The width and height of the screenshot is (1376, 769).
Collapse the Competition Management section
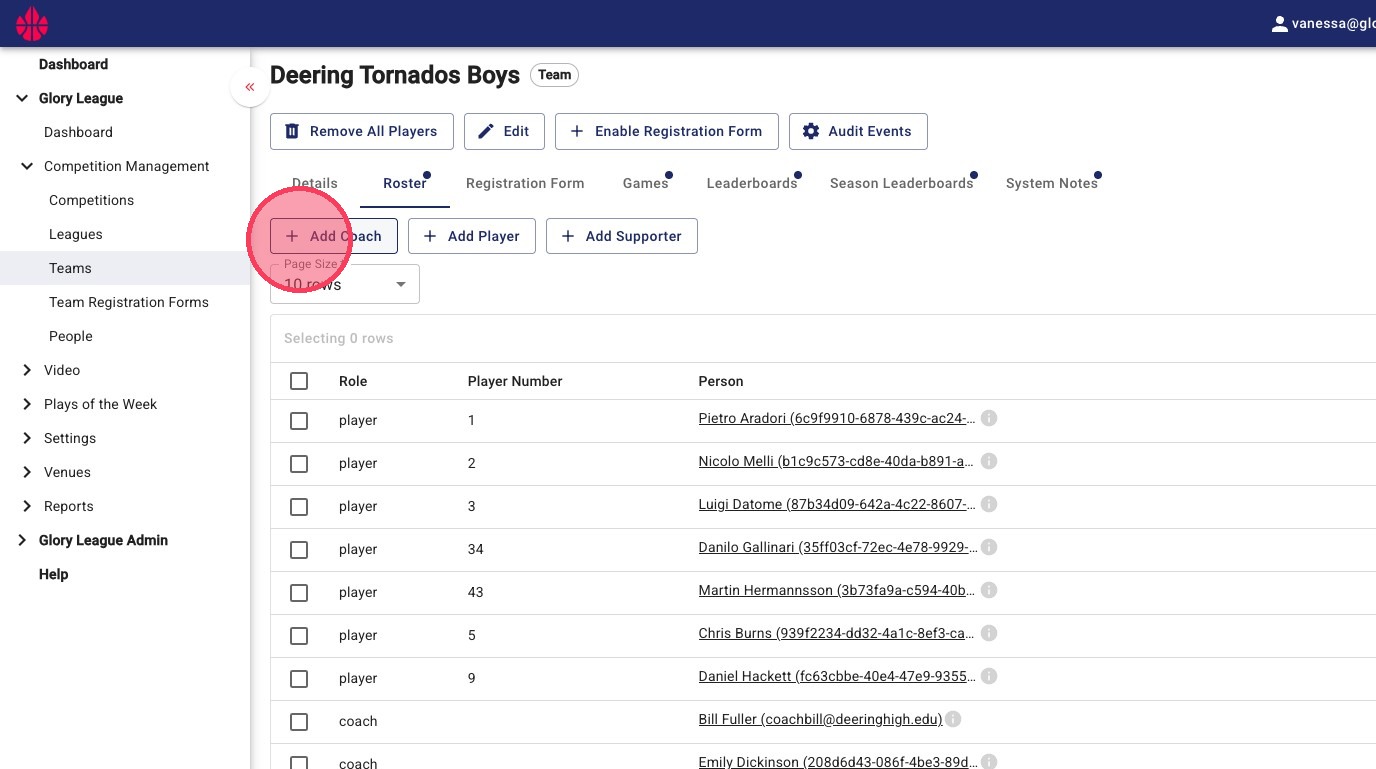coord(27,166)
